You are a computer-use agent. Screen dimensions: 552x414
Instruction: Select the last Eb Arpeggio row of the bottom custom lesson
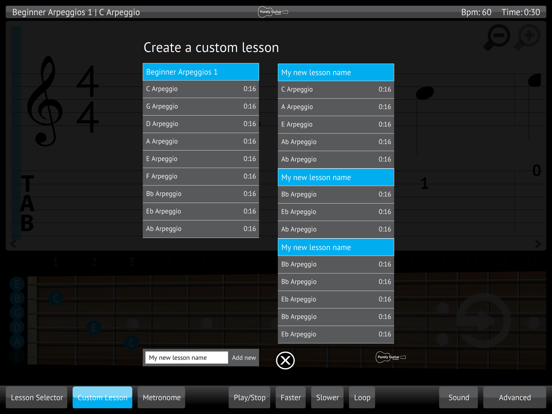point(336,334)
